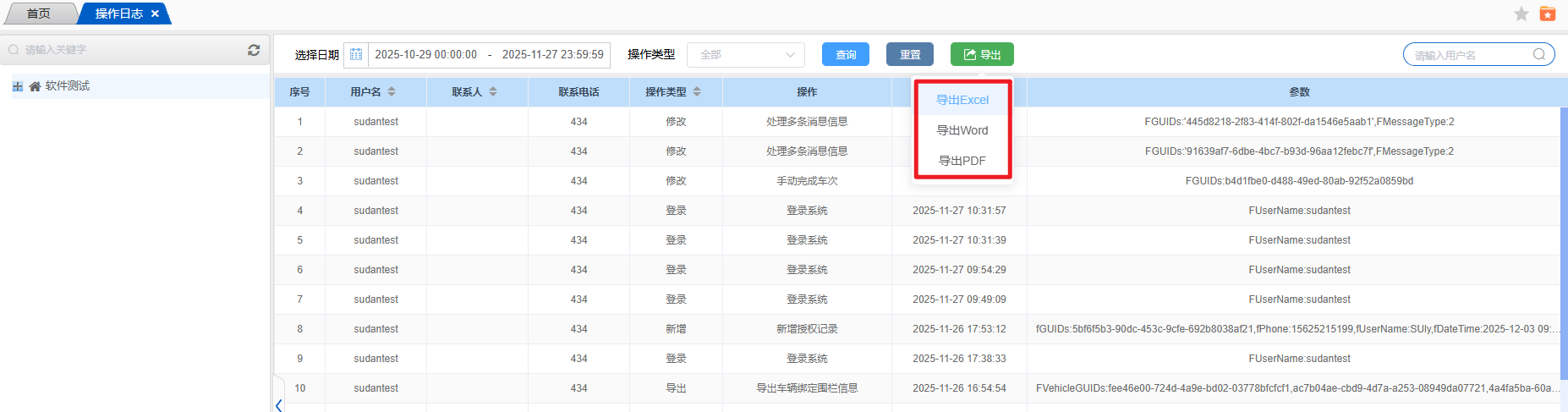Open the 操作类型 dropdown showing 全部

coord(745,55)
